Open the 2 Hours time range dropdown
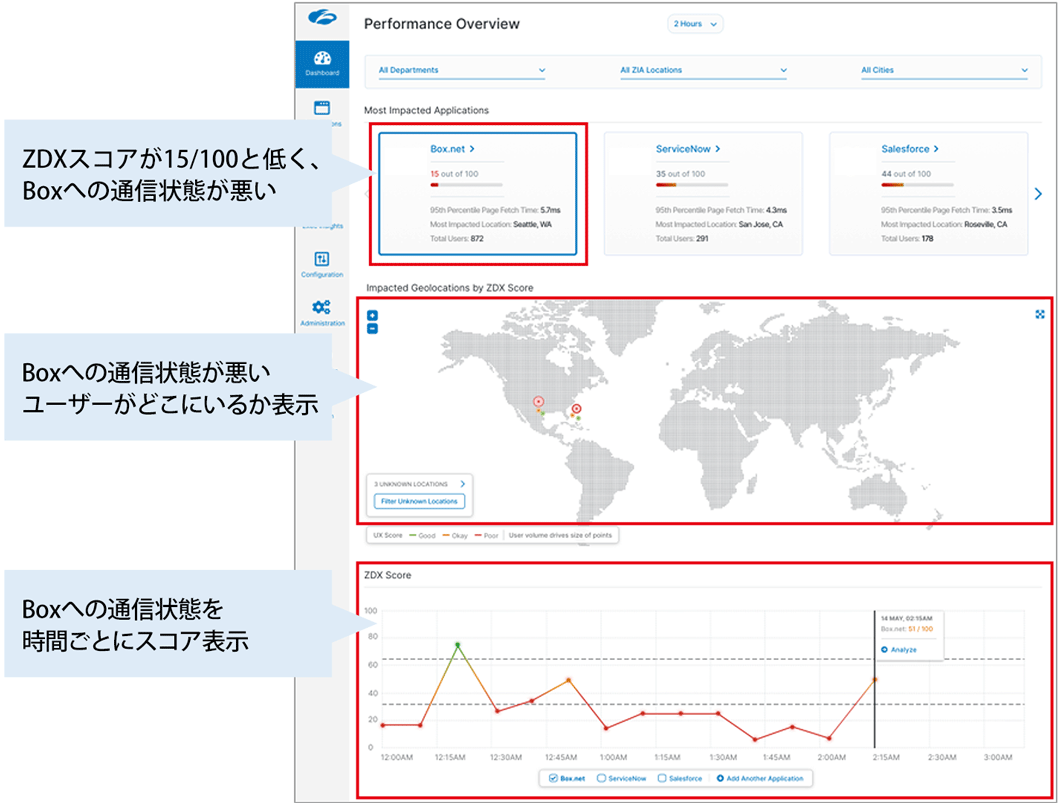 click(x=695, y=24)
